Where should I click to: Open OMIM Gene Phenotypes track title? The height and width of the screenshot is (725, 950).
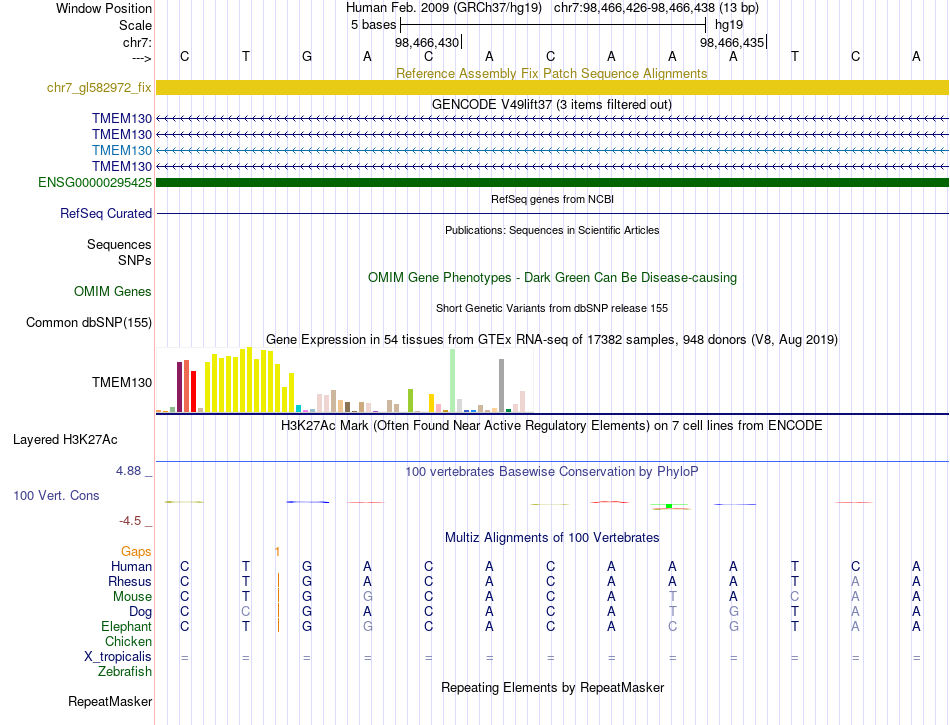click(x=552, y=277)
